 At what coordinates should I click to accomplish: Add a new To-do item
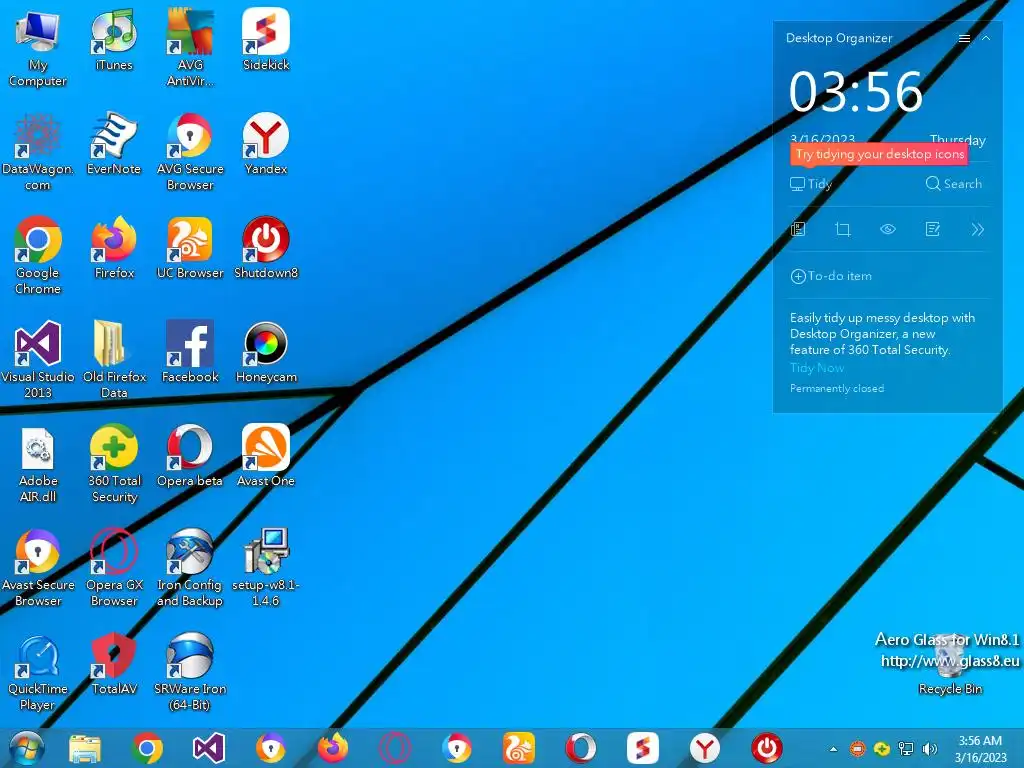click(831, 276)
